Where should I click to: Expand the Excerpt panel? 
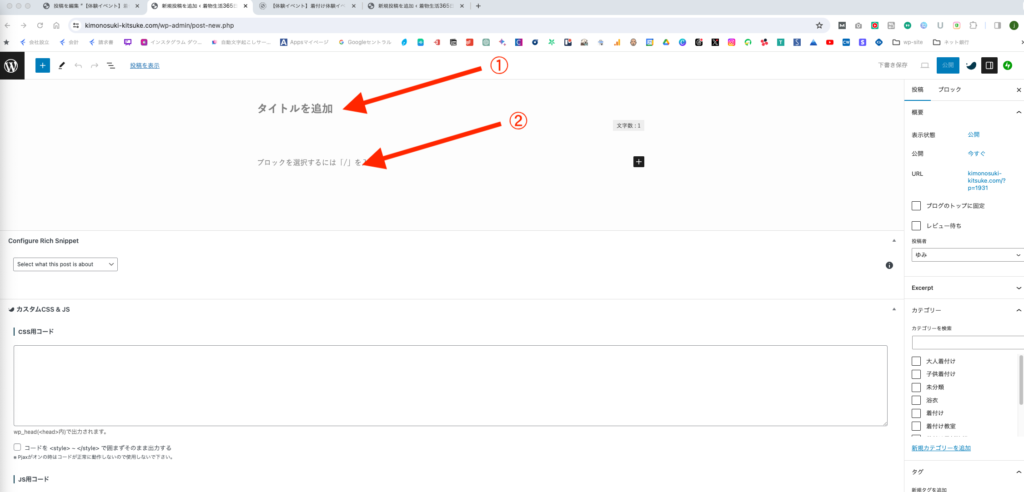[x=965, y=287]
